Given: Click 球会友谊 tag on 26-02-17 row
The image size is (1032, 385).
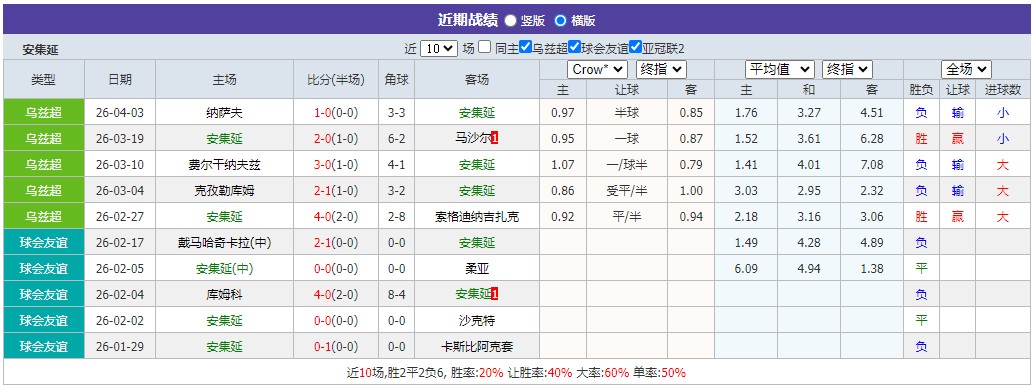Looking at the screenshot, I should coord(43,243).
